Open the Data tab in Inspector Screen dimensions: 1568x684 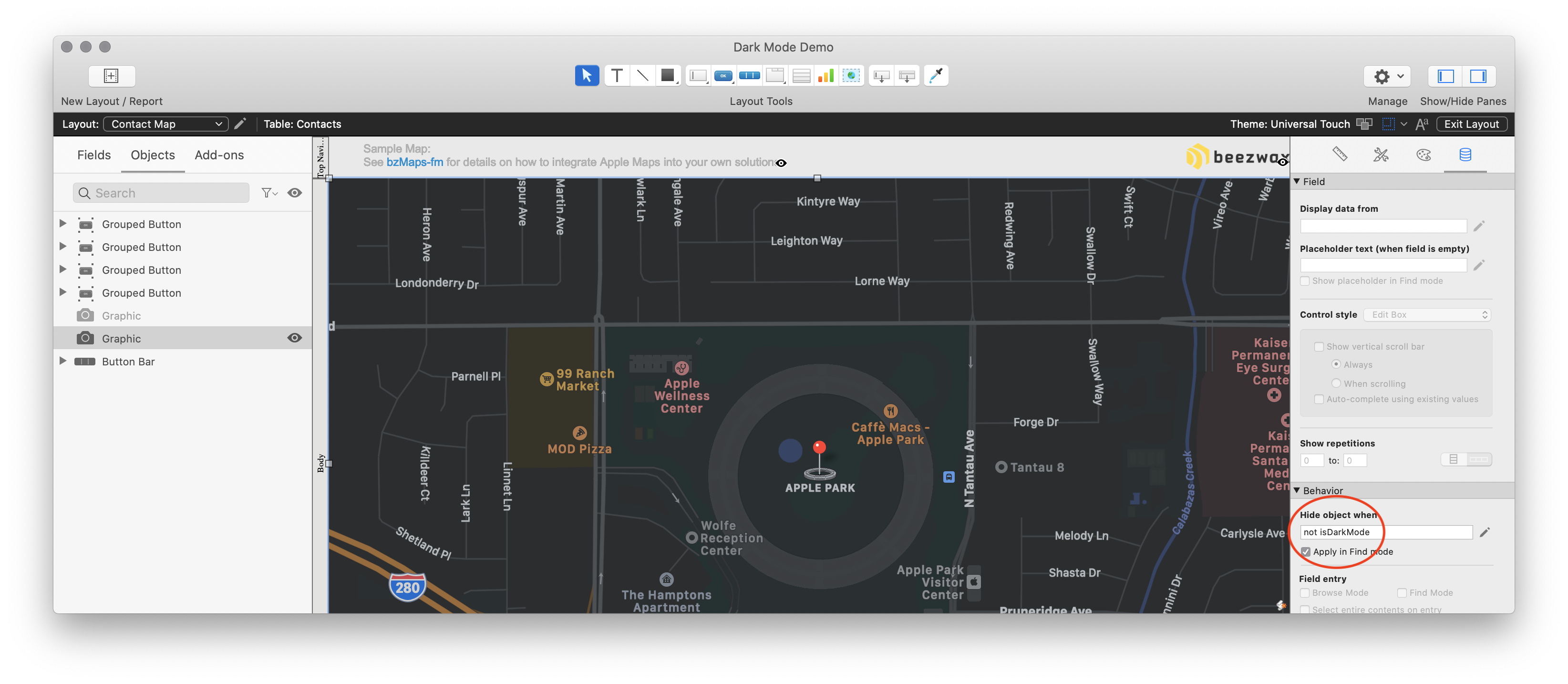[x=1465, y=155]
